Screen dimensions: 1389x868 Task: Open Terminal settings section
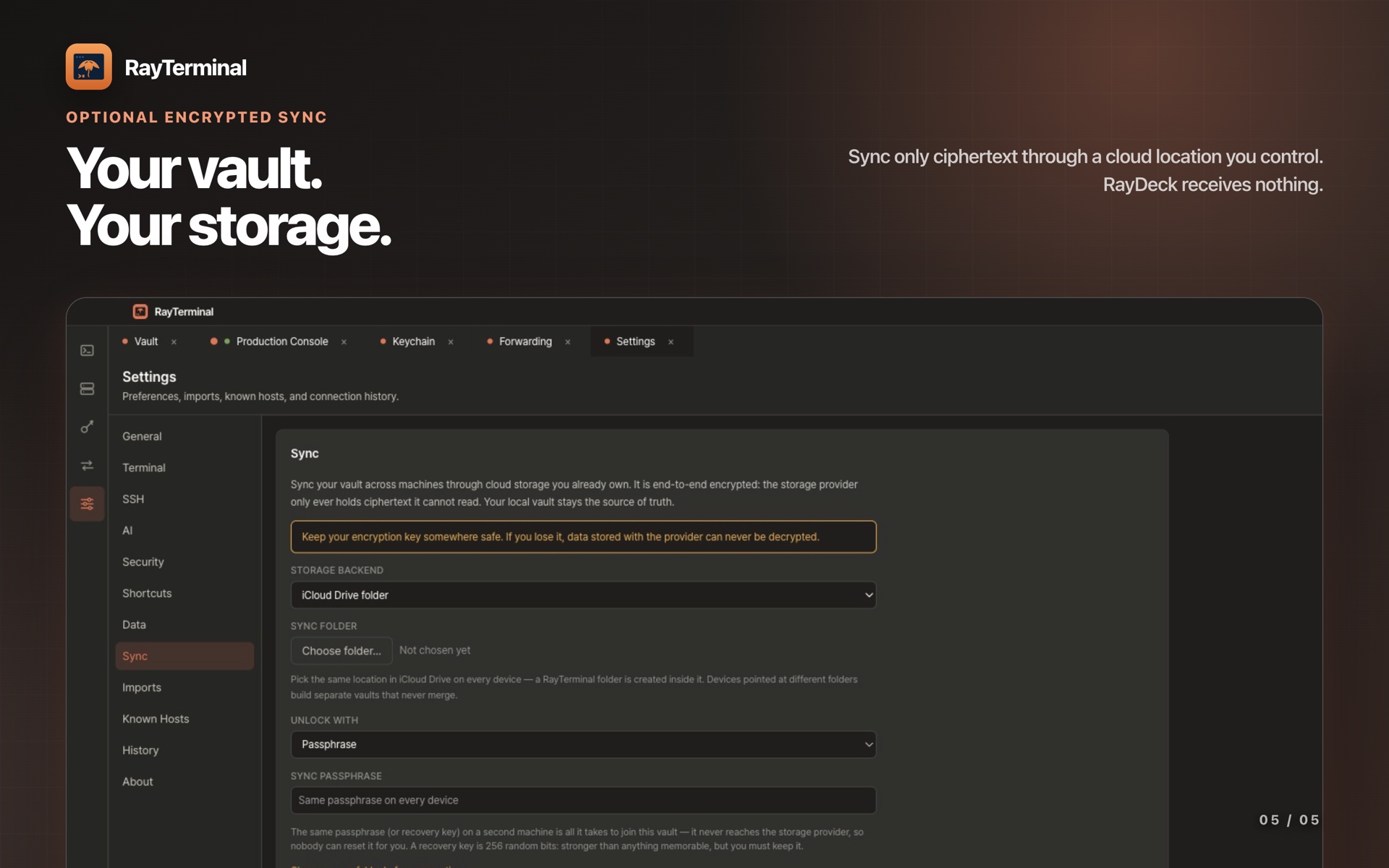184,468
